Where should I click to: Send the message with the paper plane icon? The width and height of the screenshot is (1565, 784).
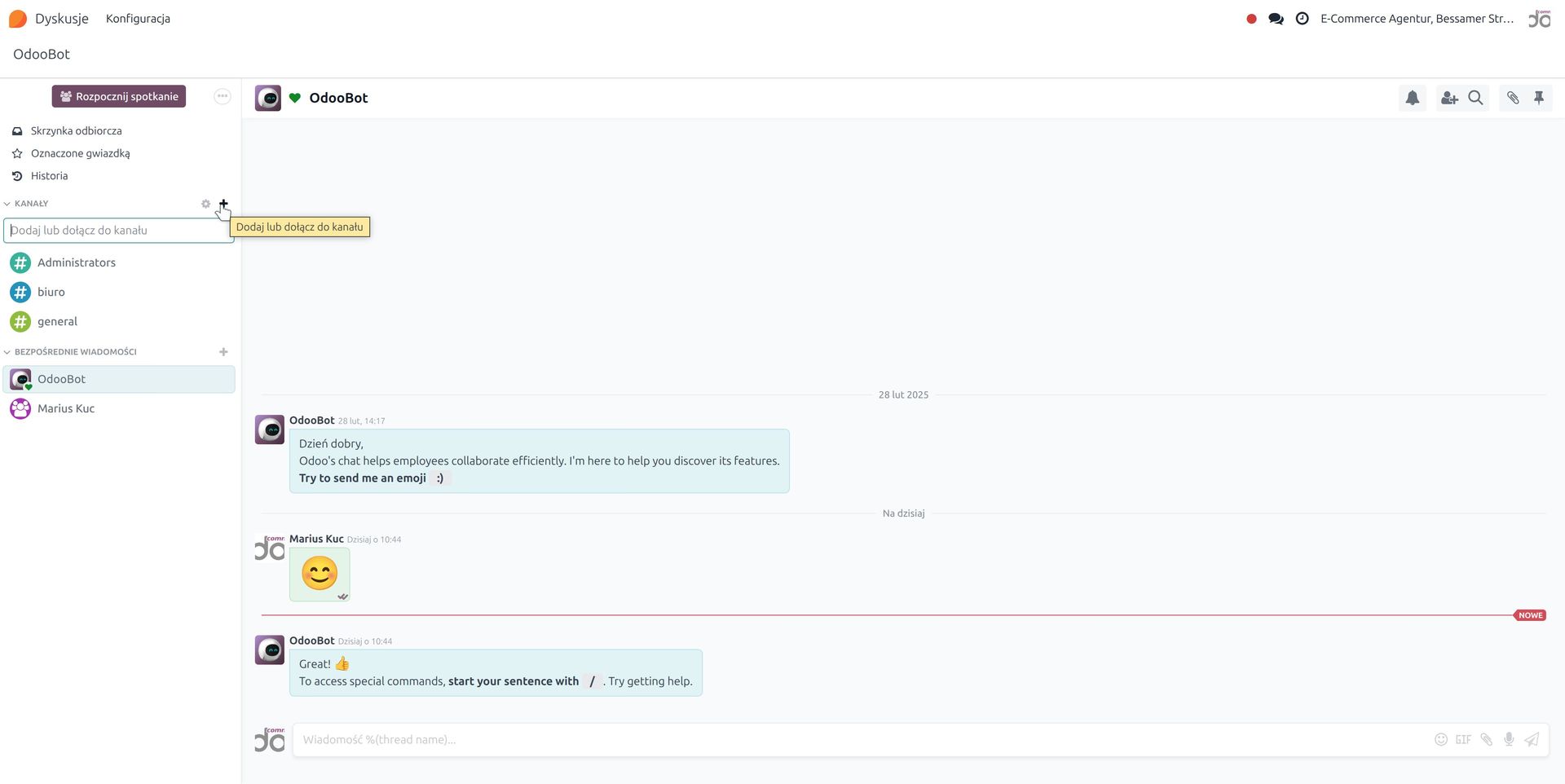[1532, 740]
